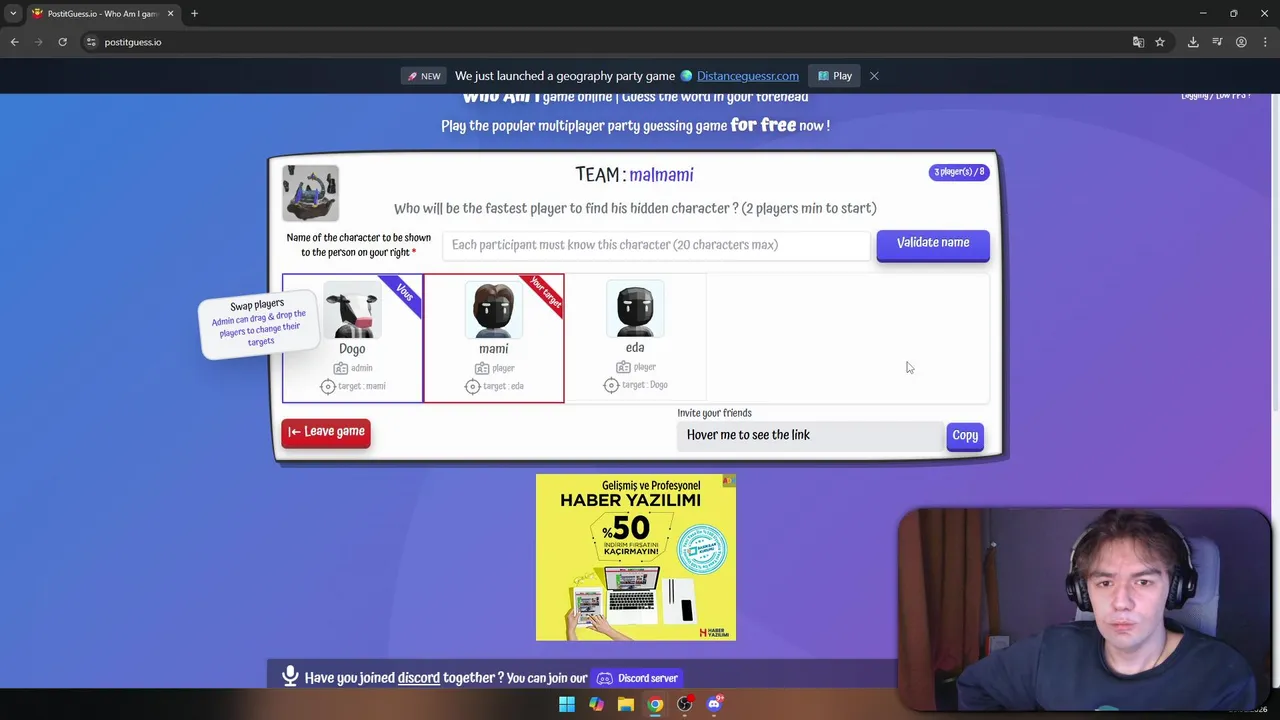The height and width of the screenshot is (720, 1280).
Task: Open the Chrome three-dot menu
Action: pyautogui.click(x=1265, y=42)
